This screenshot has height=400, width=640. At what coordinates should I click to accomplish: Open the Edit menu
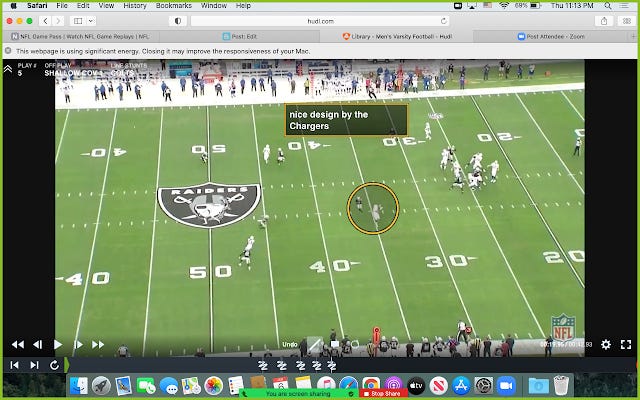tap(83, 6)
